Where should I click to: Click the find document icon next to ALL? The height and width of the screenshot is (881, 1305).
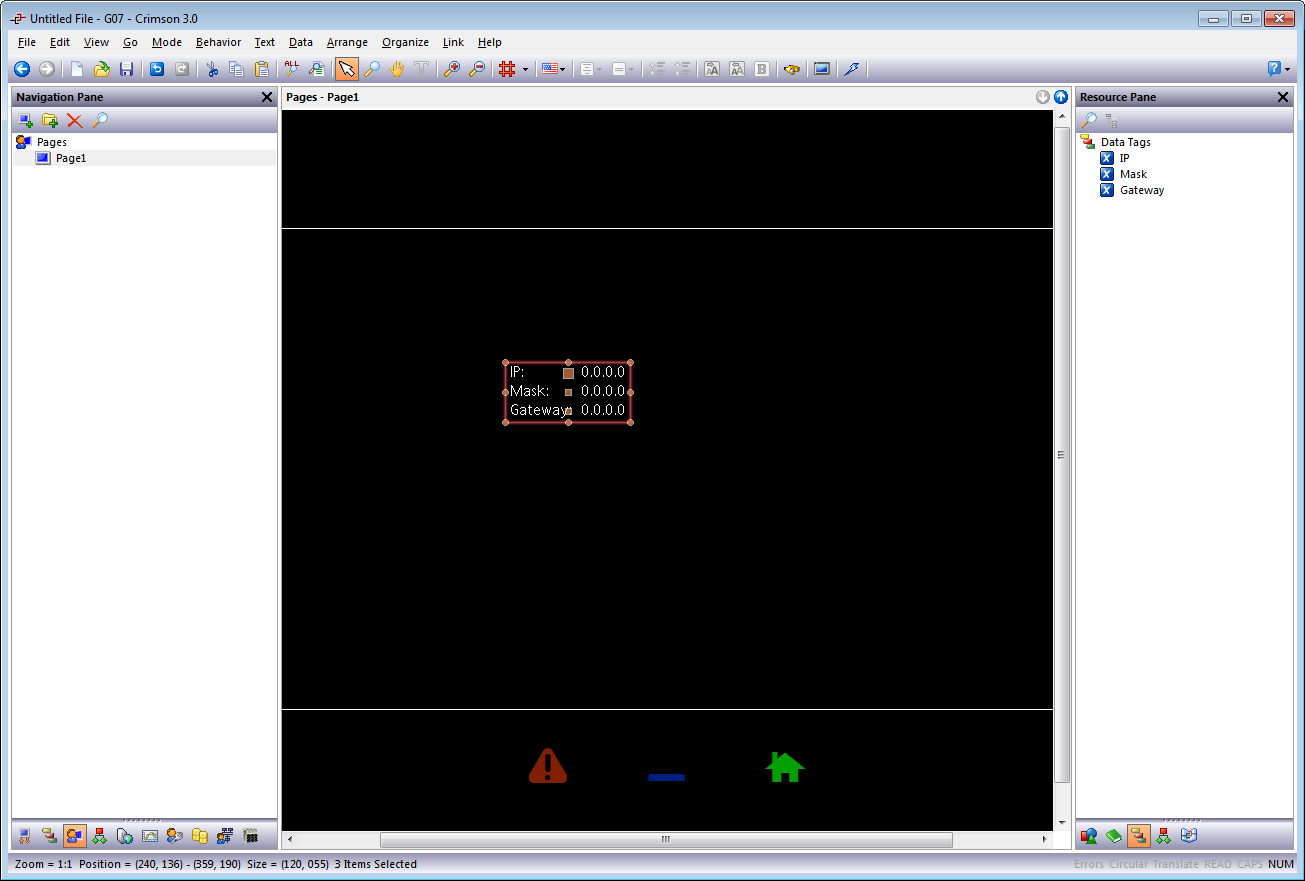coord(316,69)
